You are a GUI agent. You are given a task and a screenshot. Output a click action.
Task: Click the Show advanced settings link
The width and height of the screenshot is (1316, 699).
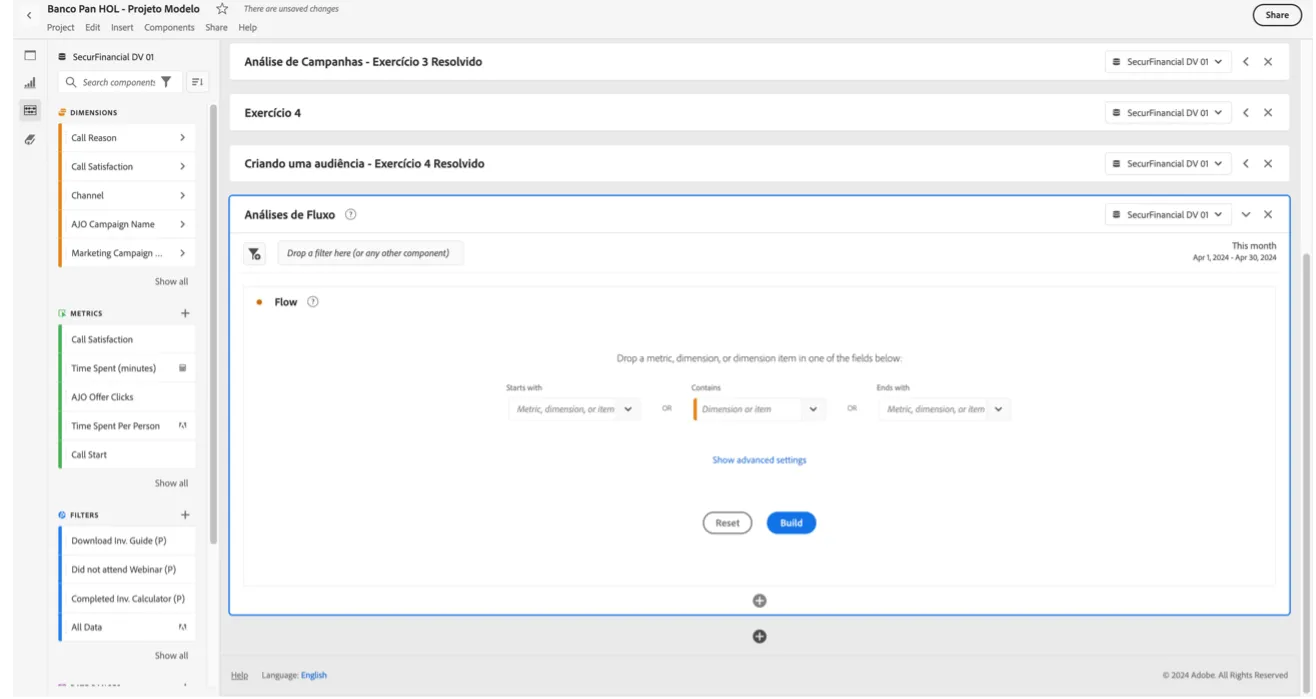click(759, 460)
